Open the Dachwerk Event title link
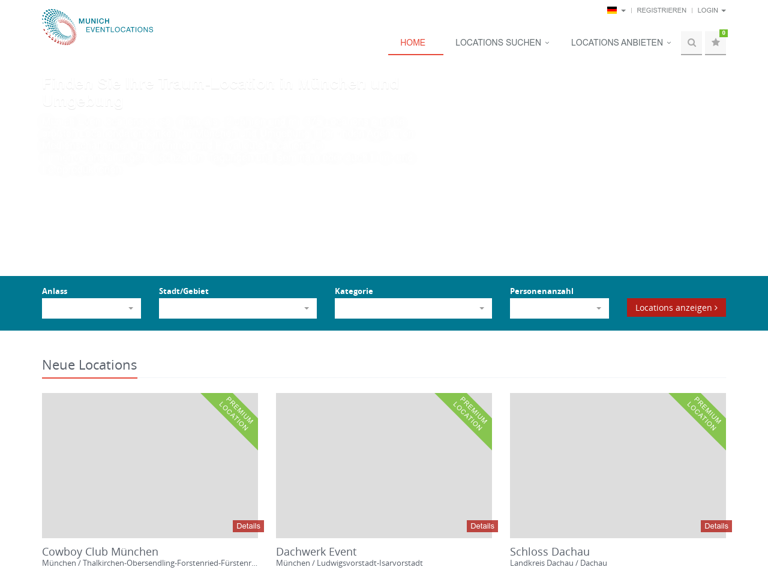The height and width of the screenshot is (576, 768). pos(316,551)
